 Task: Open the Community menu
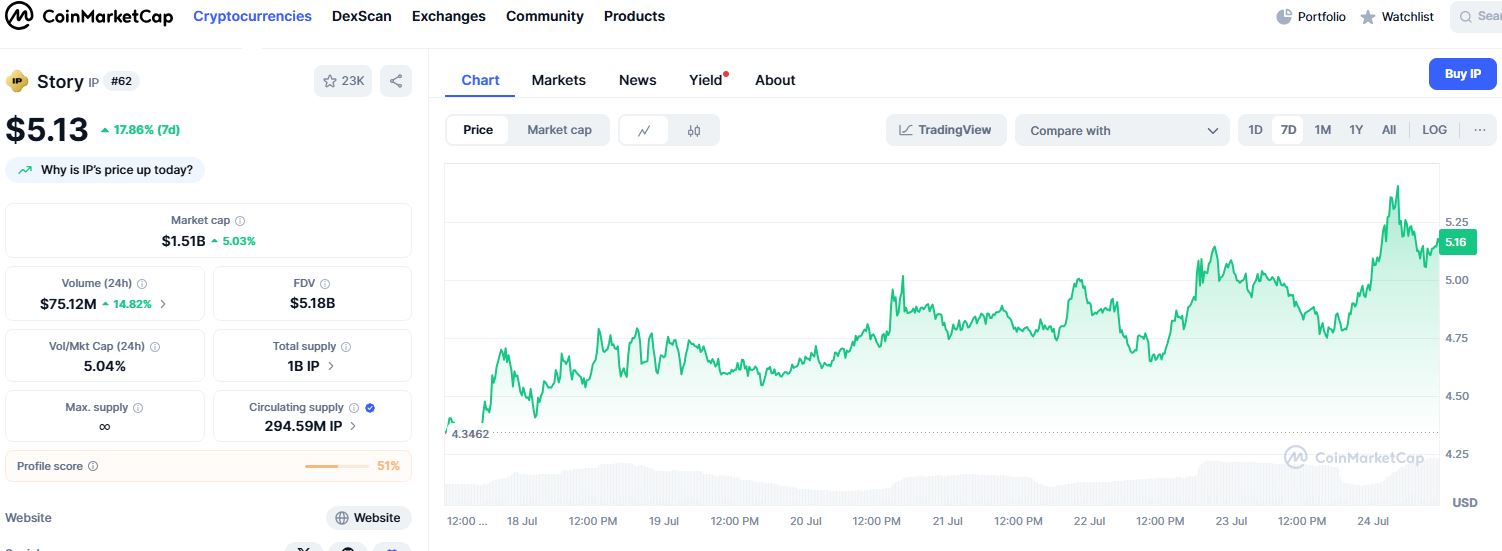coord(545,16)
